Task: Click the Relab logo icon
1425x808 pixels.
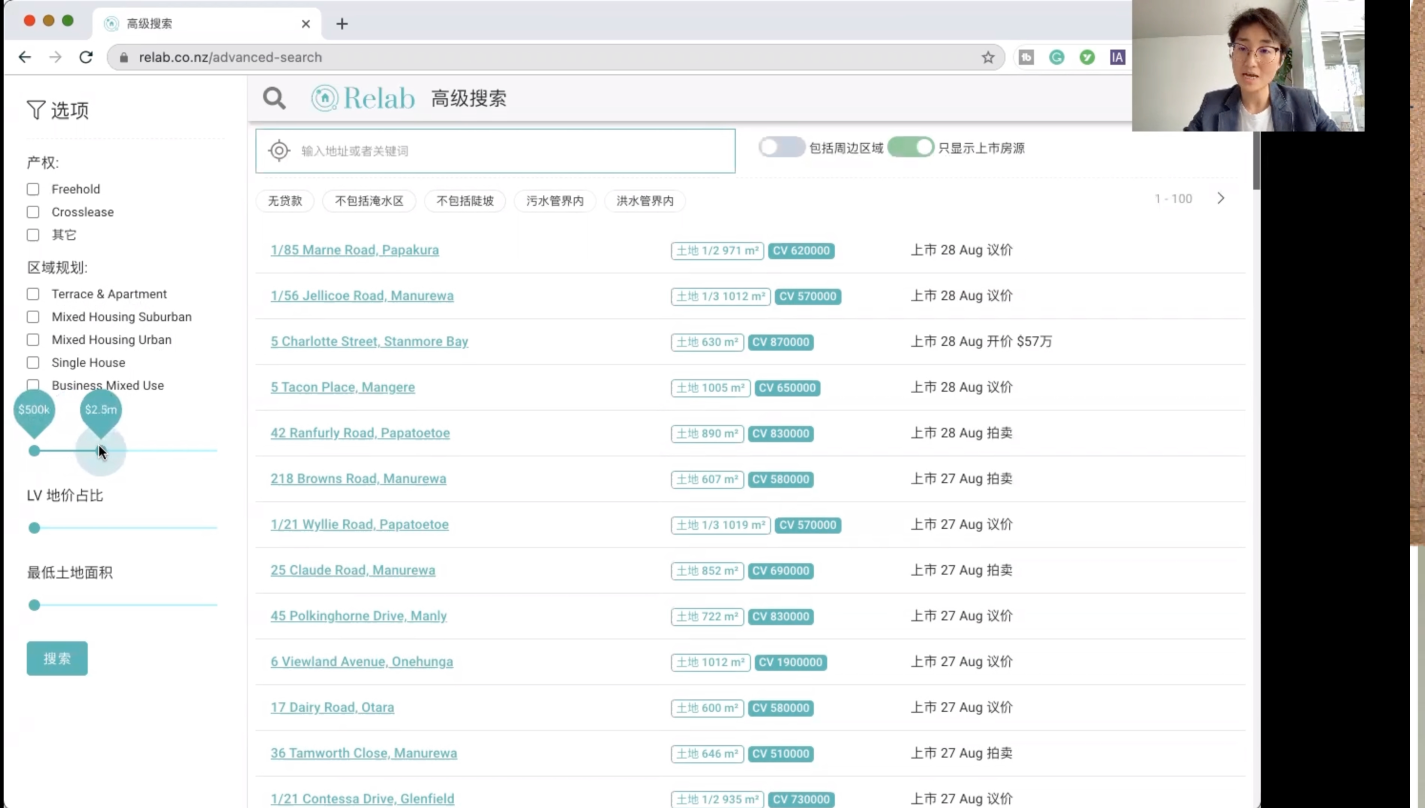Action: pyautogui.click(x=324, y=98)
